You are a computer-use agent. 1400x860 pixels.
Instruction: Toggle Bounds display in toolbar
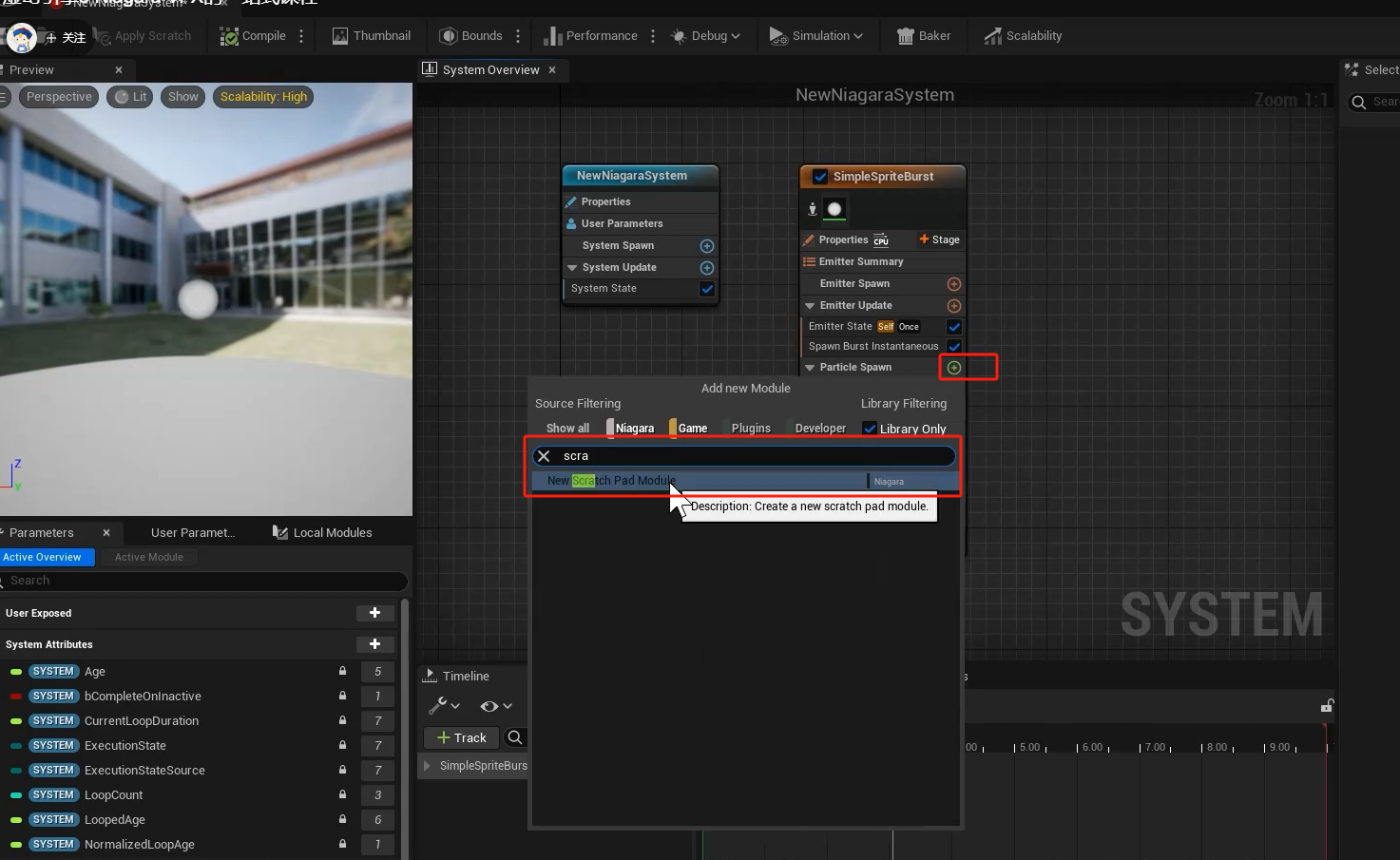pos(470,36)
